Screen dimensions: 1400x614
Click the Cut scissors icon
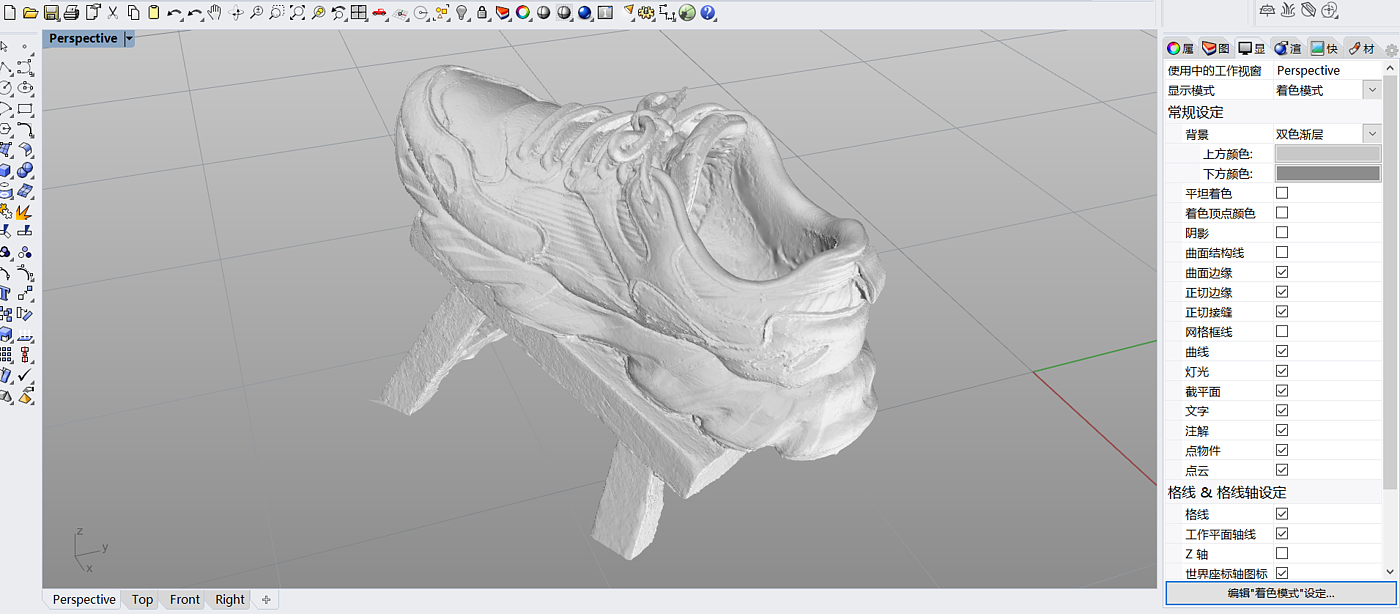(x=113, y=13)
